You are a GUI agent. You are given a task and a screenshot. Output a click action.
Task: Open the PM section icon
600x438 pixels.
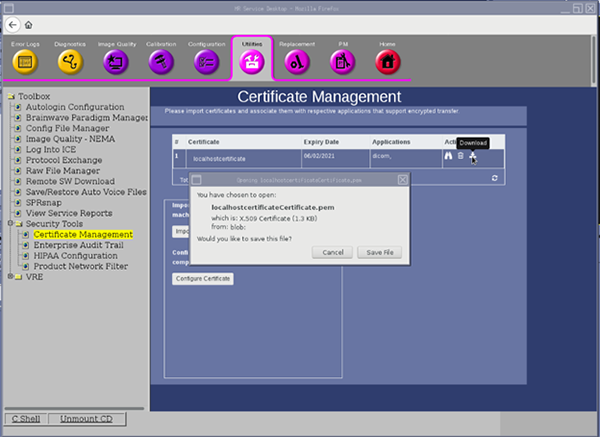point(343,62)
